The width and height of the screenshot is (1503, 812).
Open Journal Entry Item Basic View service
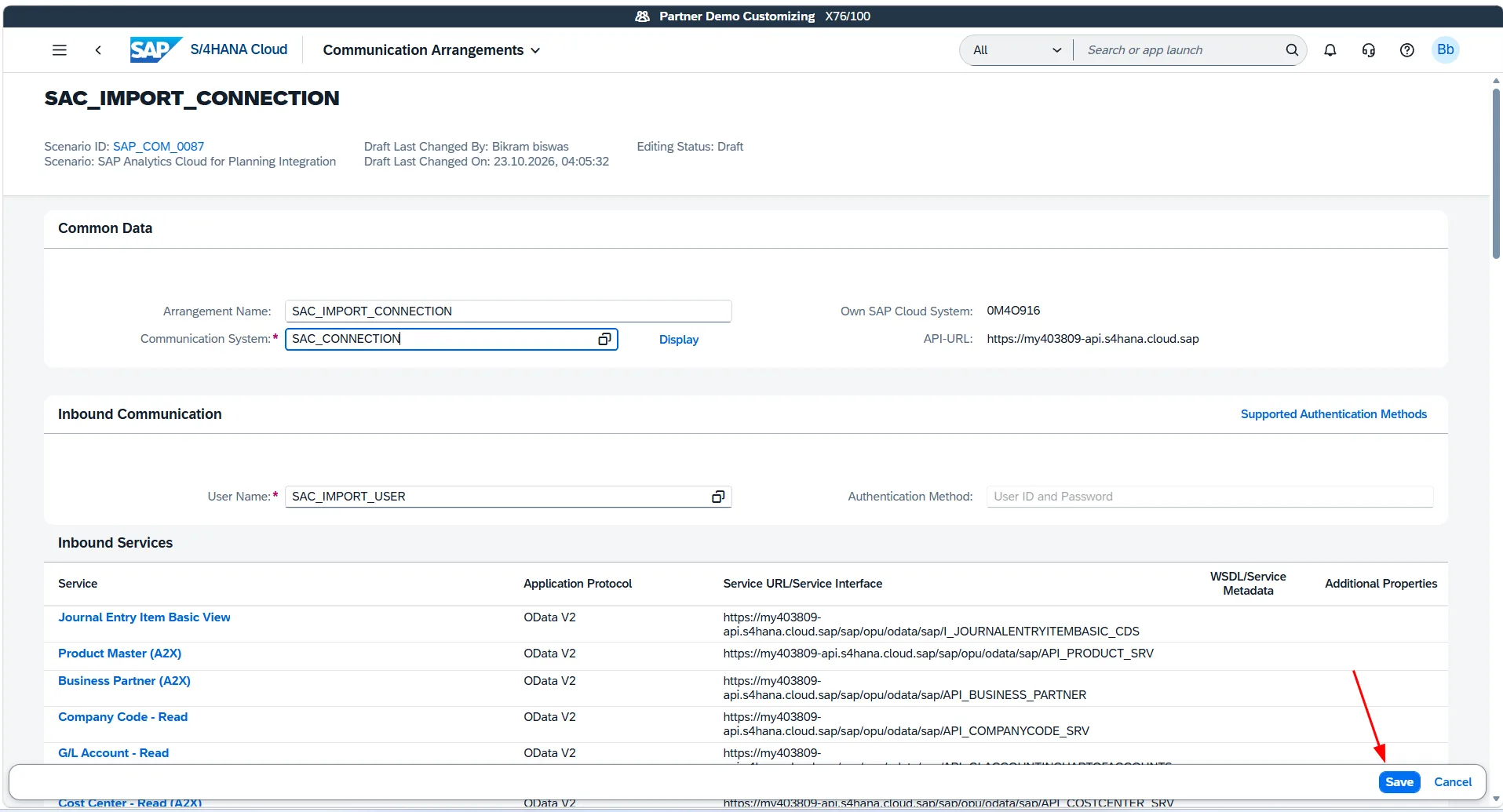144,617
